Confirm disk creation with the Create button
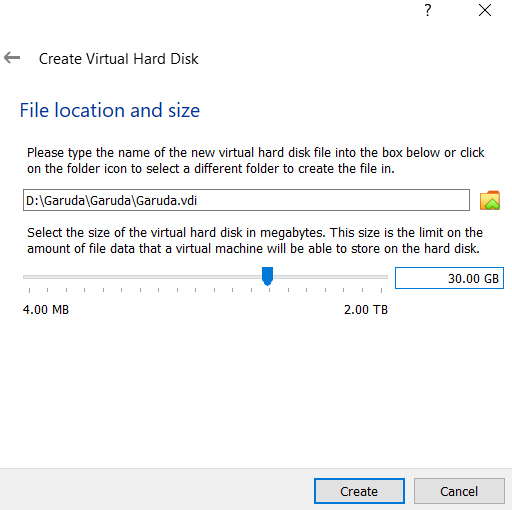This screenshot has height=510, width=512. 359,491
